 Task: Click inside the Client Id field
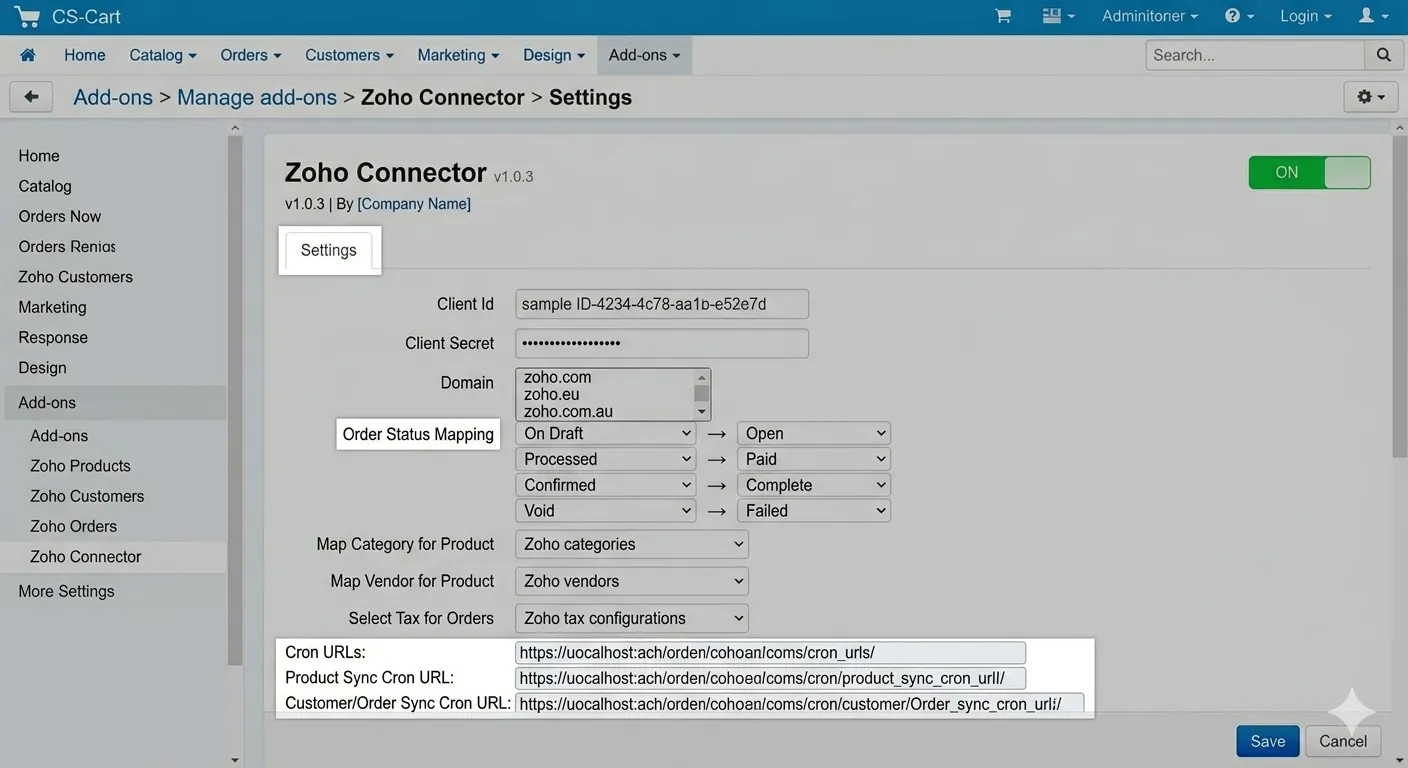coord(662,304)
